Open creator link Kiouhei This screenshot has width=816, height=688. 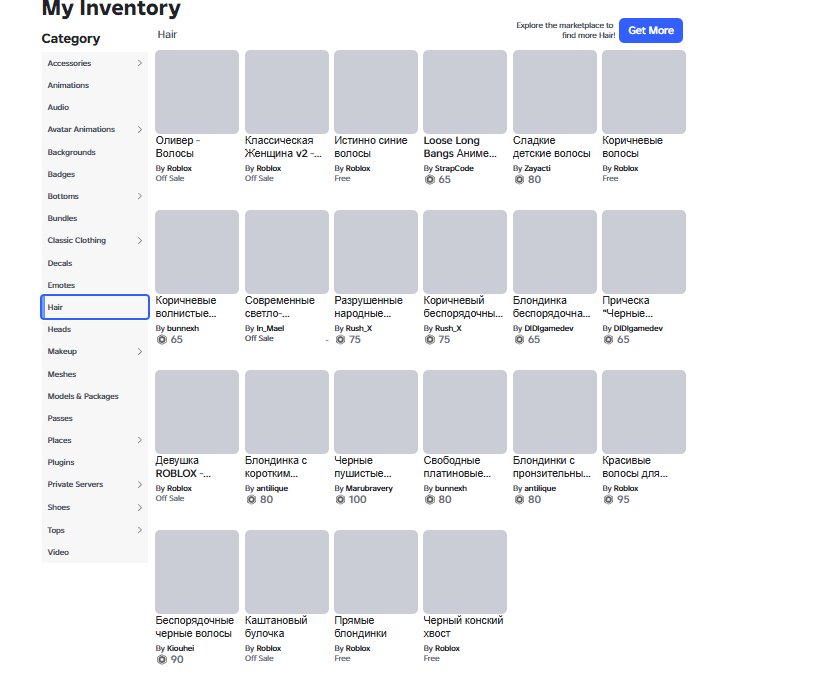(181, 648)
